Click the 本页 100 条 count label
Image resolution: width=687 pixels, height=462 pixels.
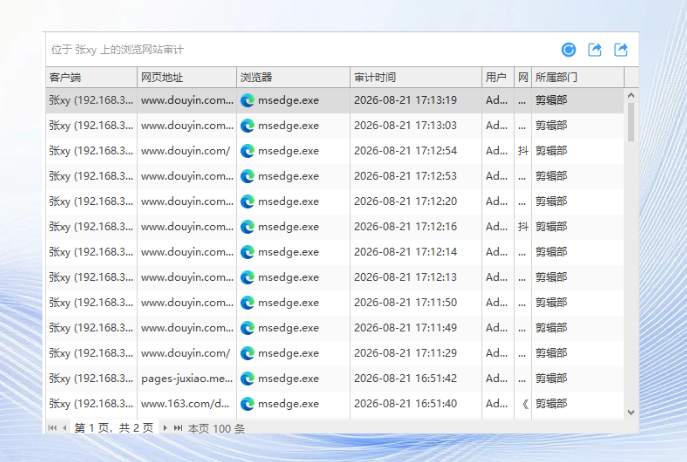tap(216, 428)
